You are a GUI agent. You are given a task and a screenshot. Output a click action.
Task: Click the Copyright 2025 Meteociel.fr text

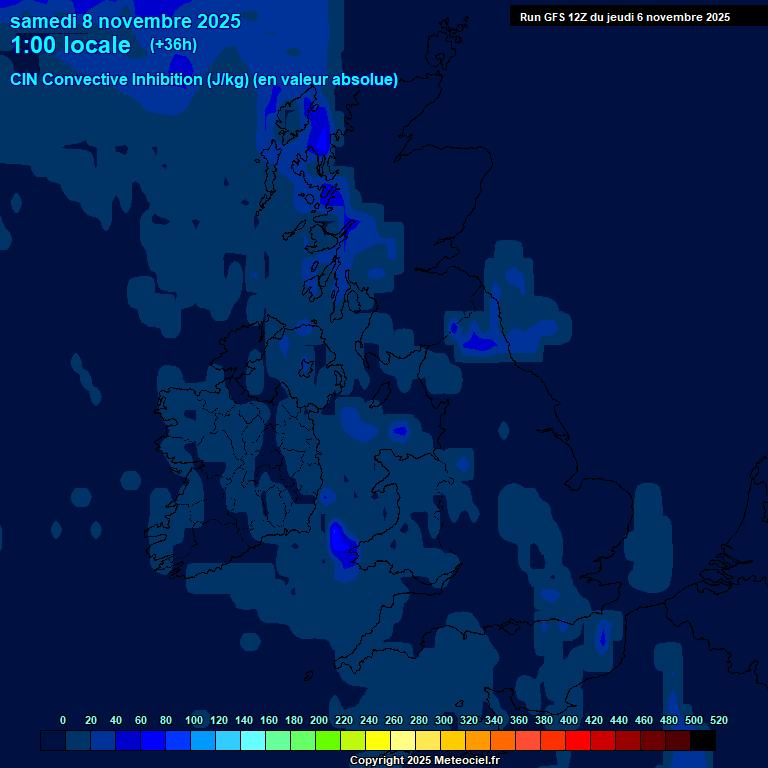424,760
